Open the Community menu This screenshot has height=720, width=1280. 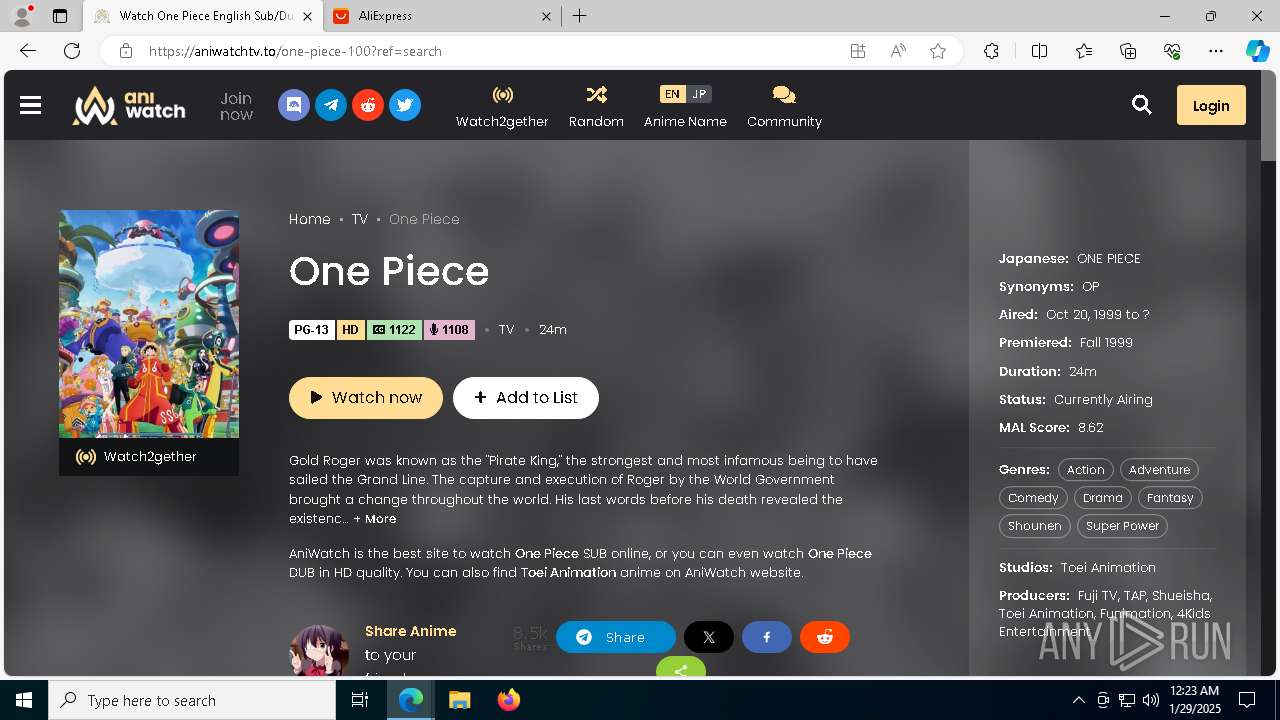784,106
